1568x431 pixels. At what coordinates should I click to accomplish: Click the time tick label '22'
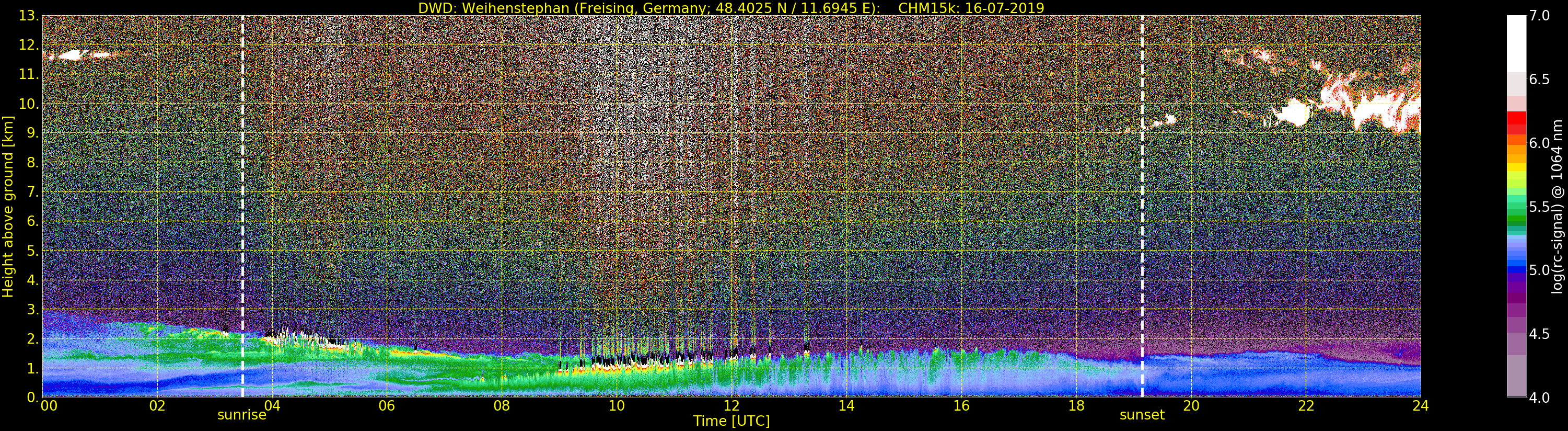[x=1306, y=405]
